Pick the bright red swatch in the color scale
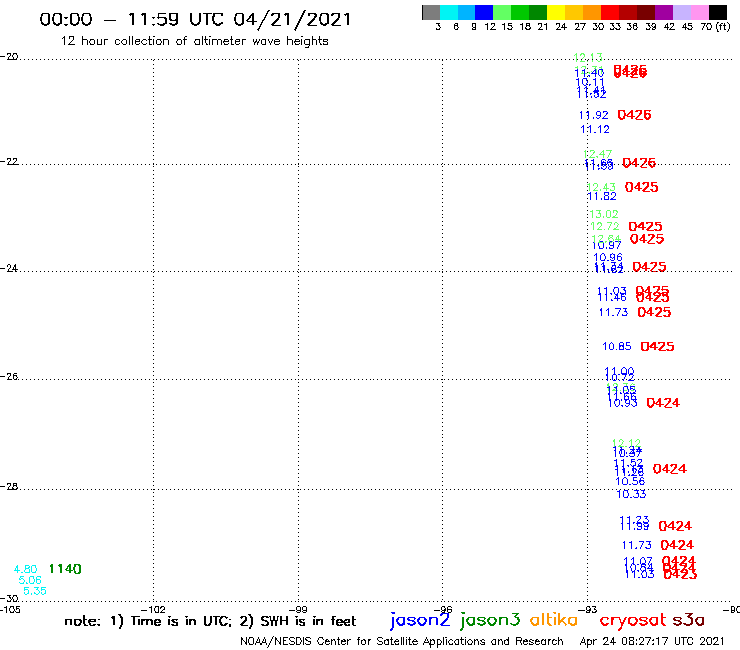 610,12
